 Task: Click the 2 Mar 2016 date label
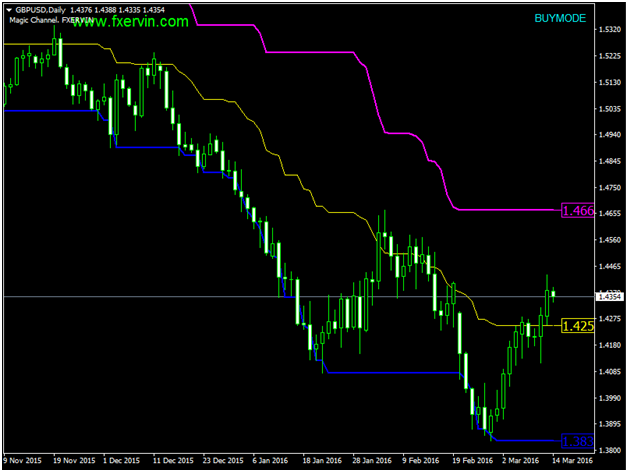pos(521,460)
